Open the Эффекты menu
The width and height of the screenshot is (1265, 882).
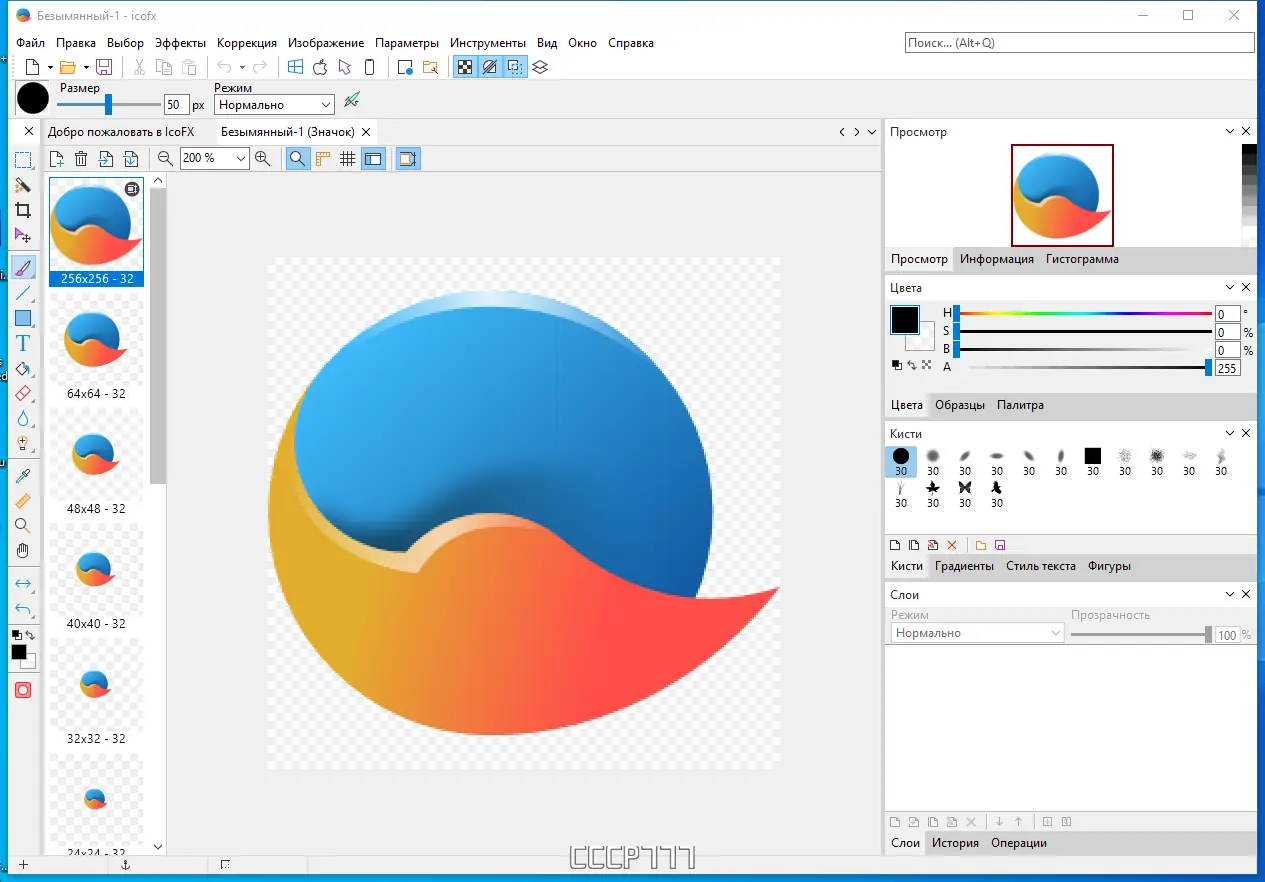(x=180, y=43)
